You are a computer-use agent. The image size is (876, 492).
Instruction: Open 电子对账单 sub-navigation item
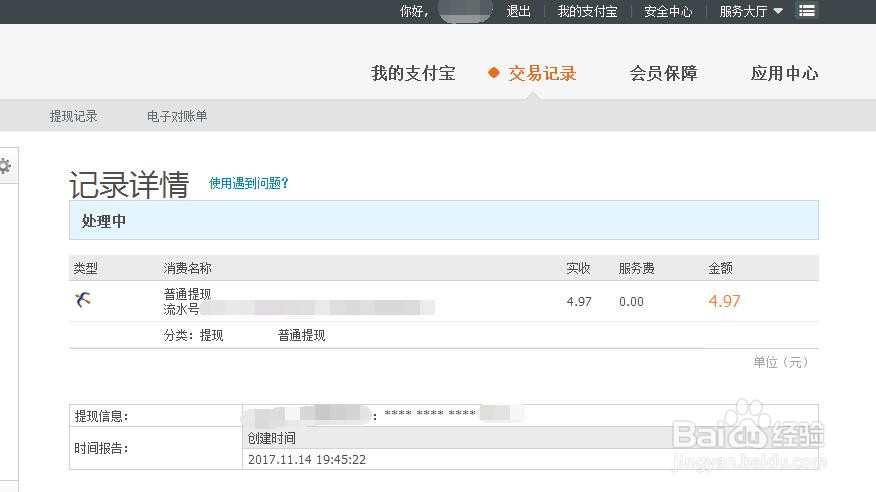(x=177, y=116)
